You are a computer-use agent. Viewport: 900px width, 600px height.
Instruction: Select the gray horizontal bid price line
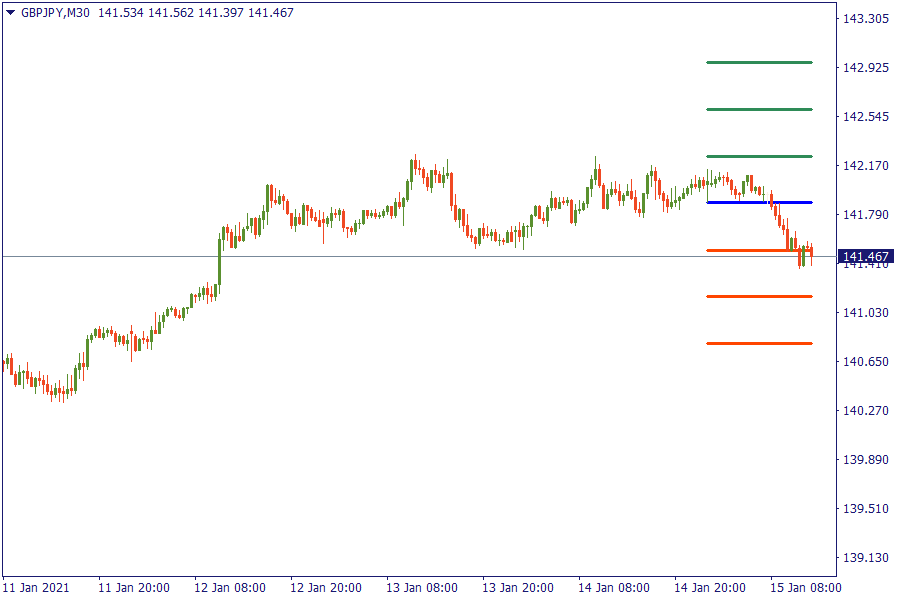point(400,257)
